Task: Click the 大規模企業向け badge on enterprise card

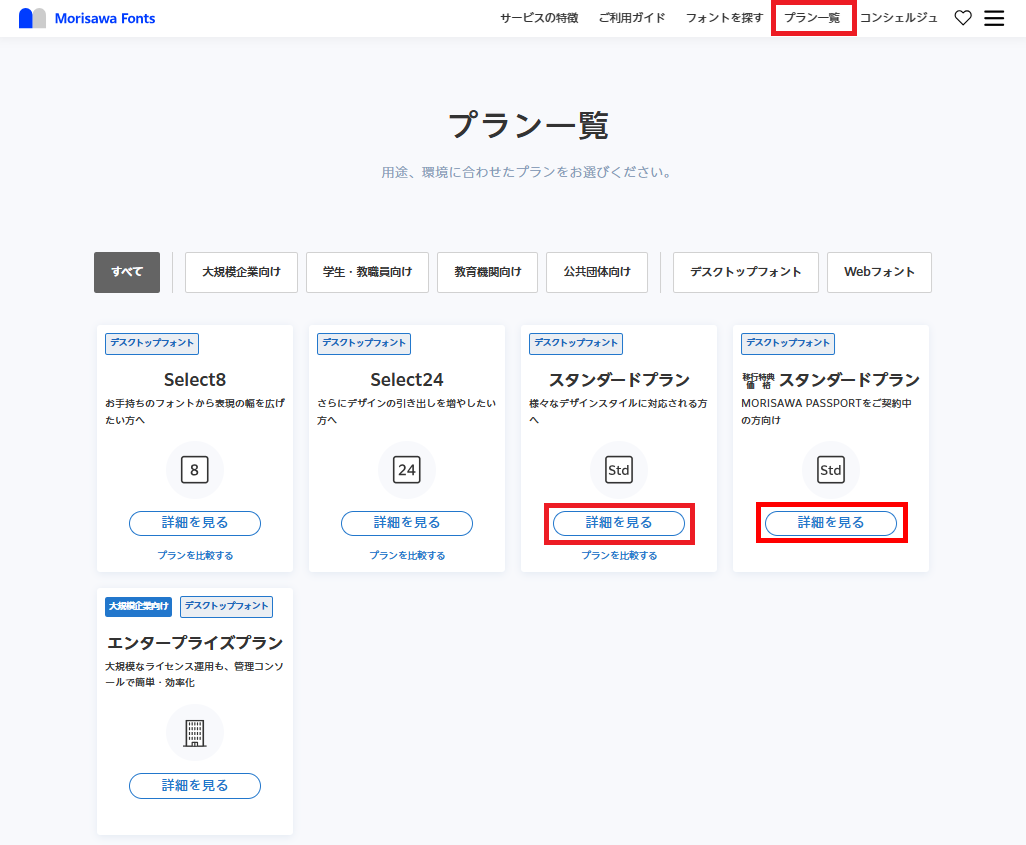Action: click(x=138, y=607)
